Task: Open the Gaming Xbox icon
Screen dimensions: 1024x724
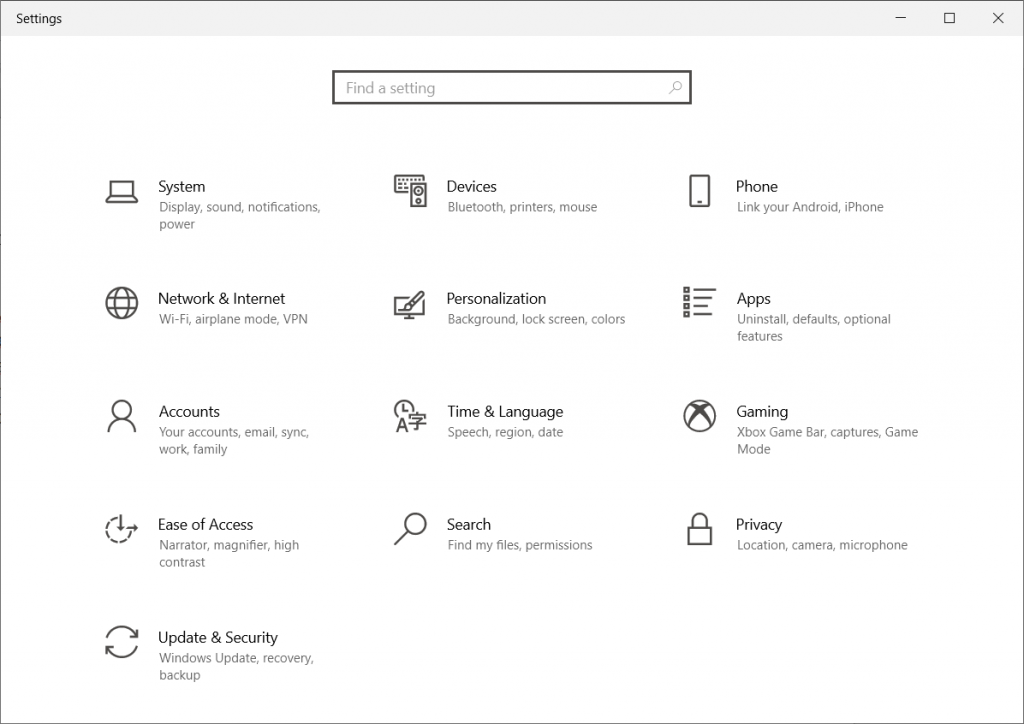Action: 699,416
